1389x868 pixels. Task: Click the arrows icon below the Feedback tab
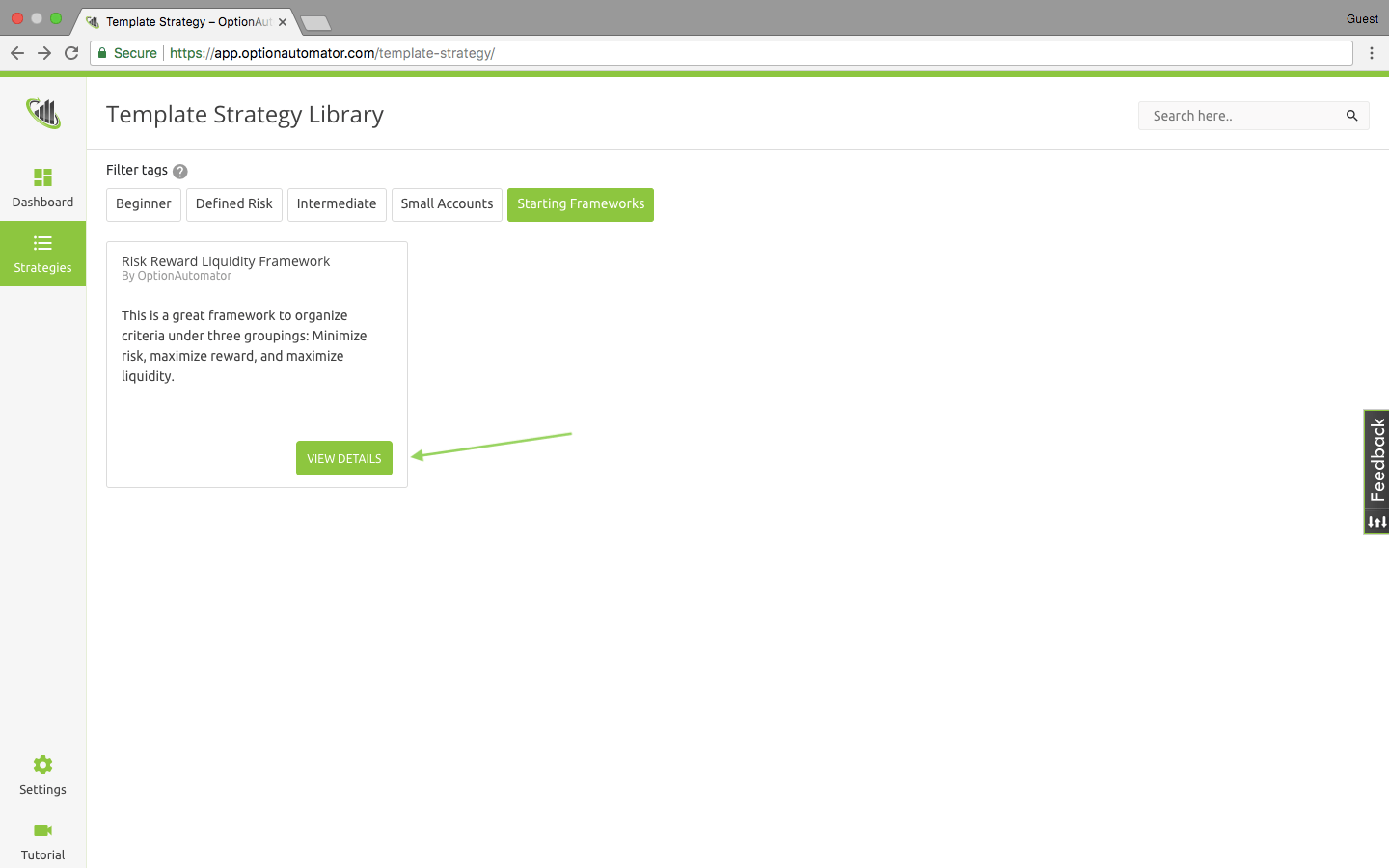click(1376, 522)
